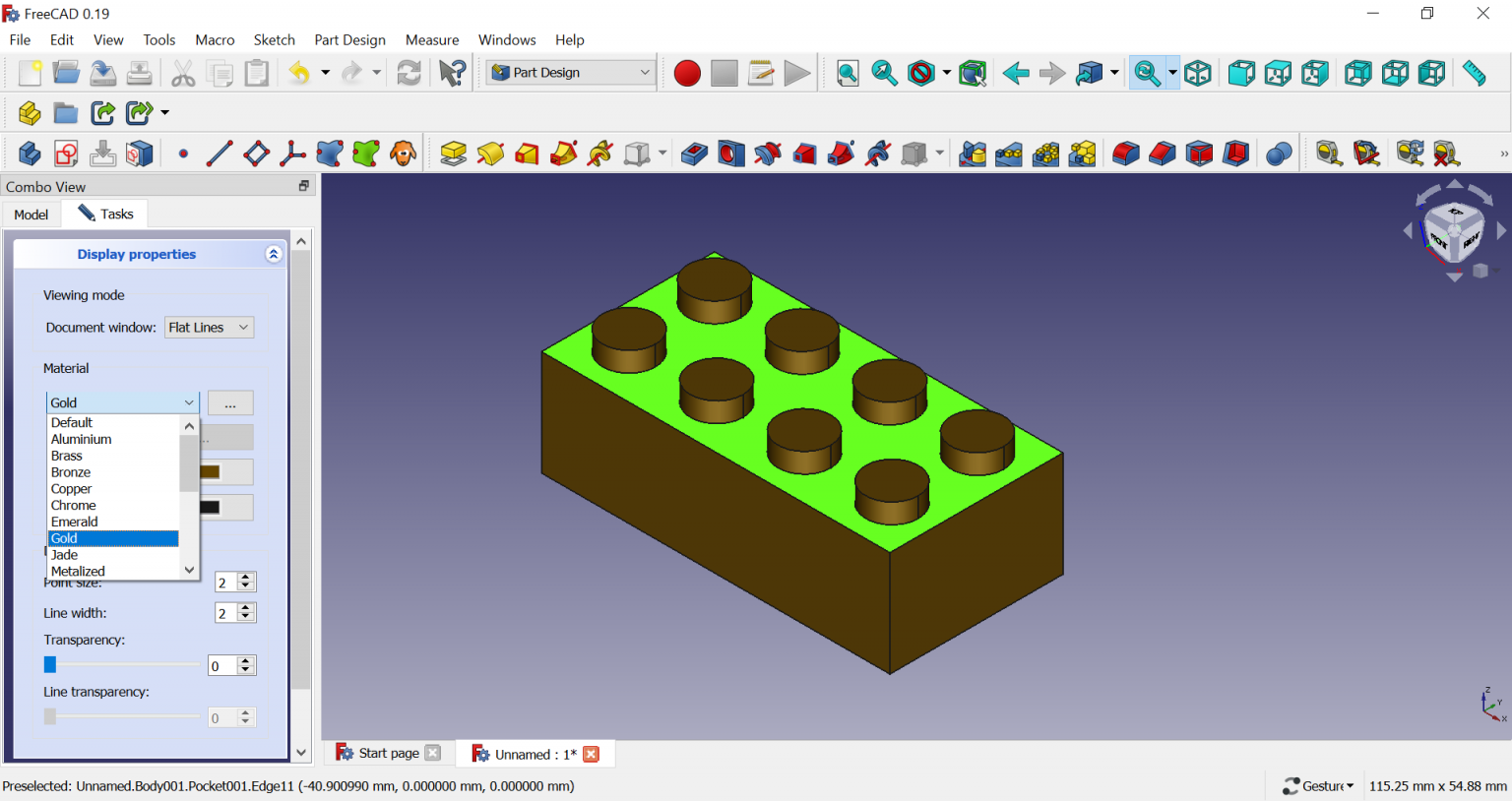
Task: Switch to isometric view icon
Action: click(x=1198, y=74)
